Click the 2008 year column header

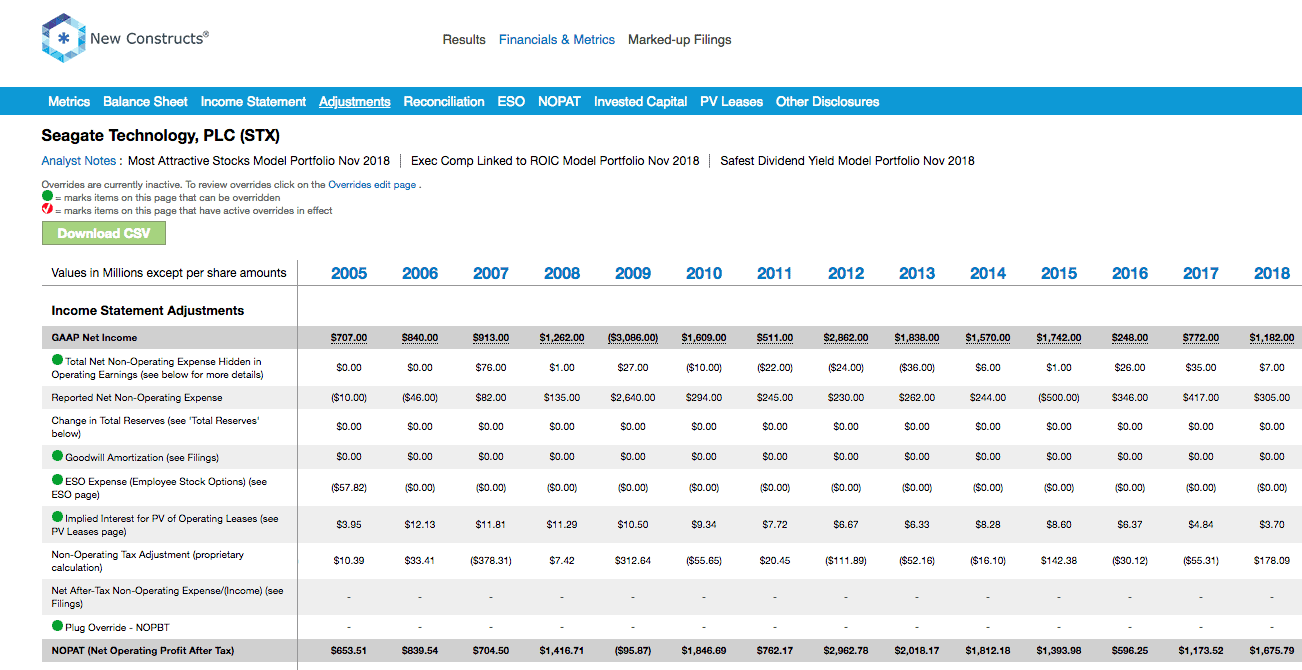pos(562,273)
